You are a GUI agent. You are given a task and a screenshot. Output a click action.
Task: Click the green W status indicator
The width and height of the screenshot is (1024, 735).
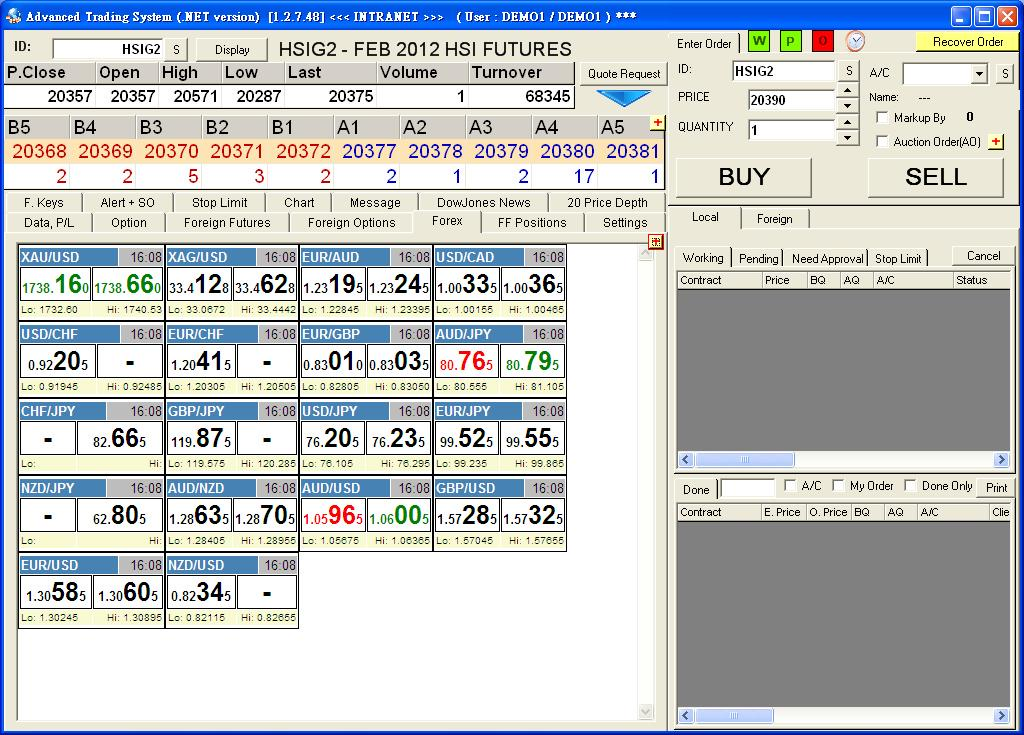(x=759, y=41)
